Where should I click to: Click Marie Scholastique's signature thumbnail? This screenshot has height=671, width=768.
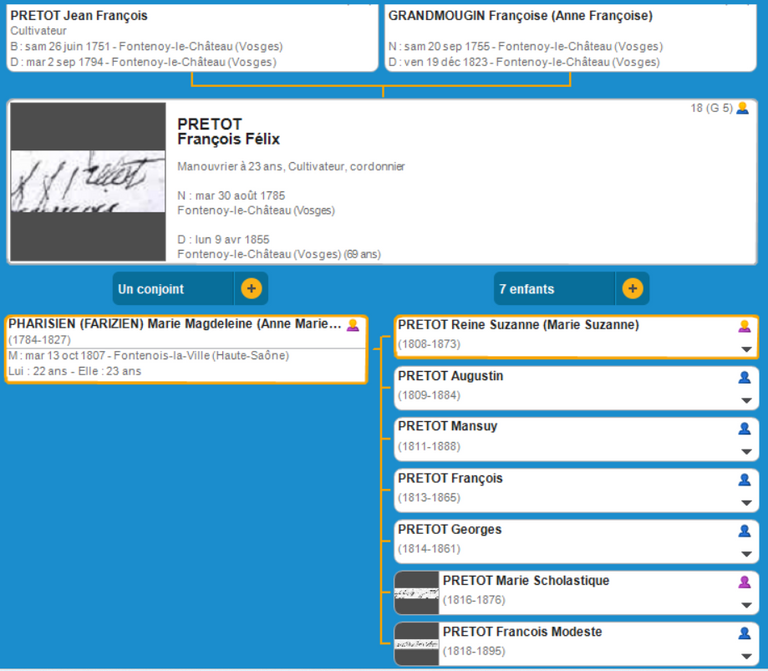pyautogui.click(x=417, y=593)
